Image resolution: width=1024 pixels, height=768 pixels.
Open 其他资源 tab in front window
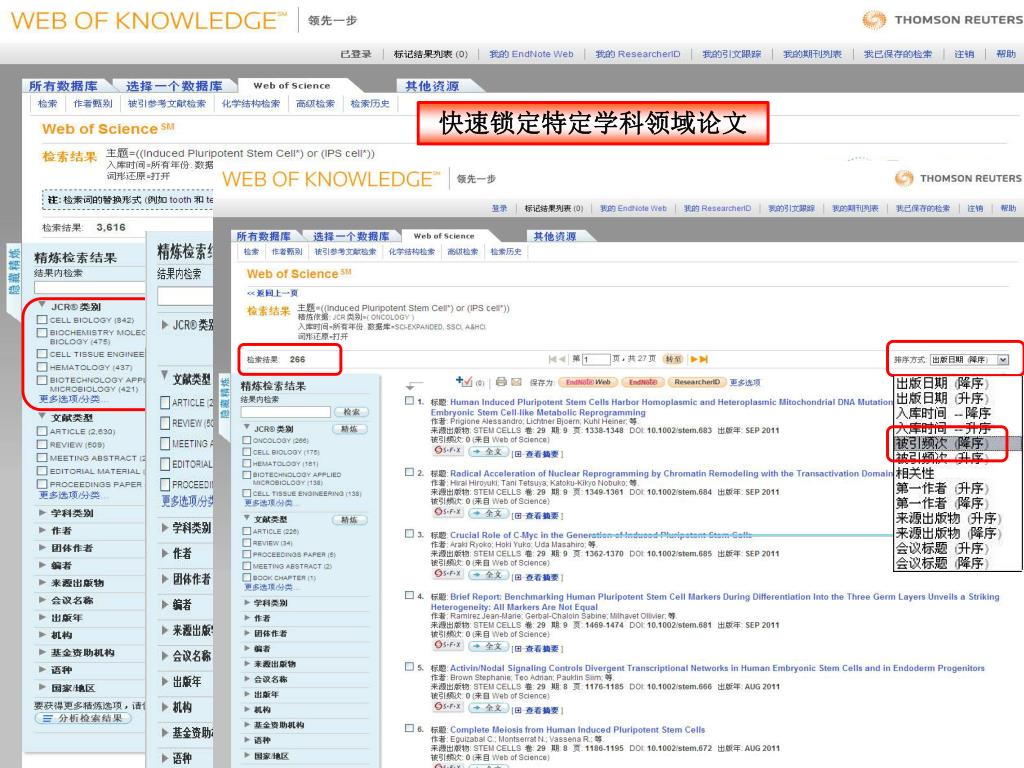pos(554,236)
